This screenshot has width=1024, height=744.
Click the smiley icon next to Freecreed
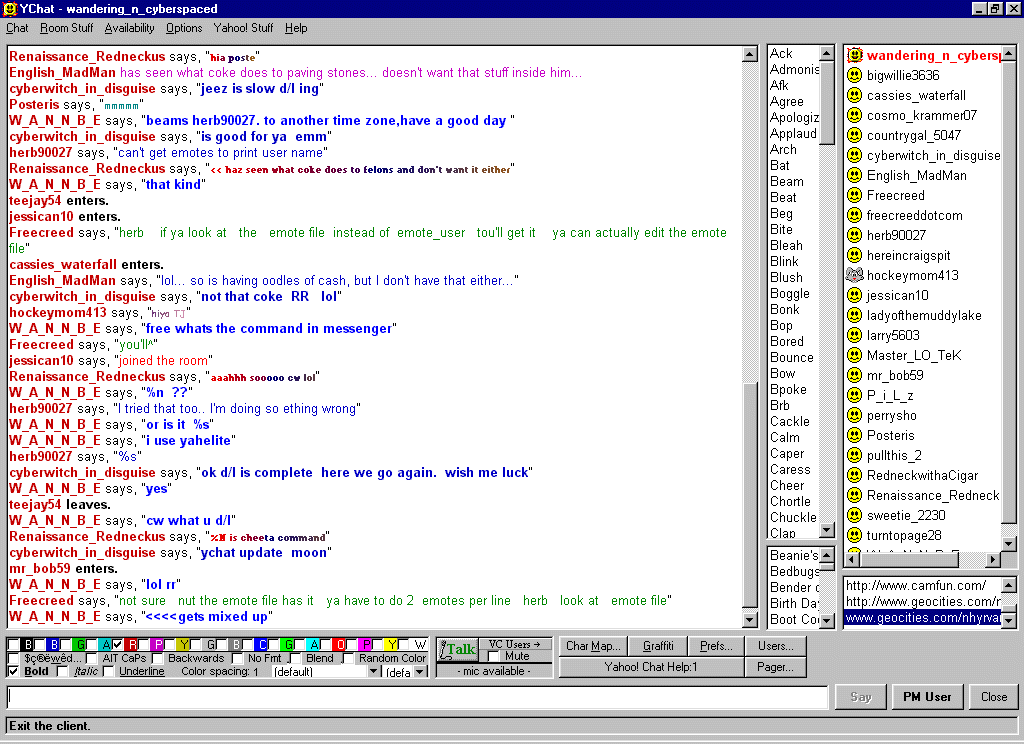coord(855,195)
